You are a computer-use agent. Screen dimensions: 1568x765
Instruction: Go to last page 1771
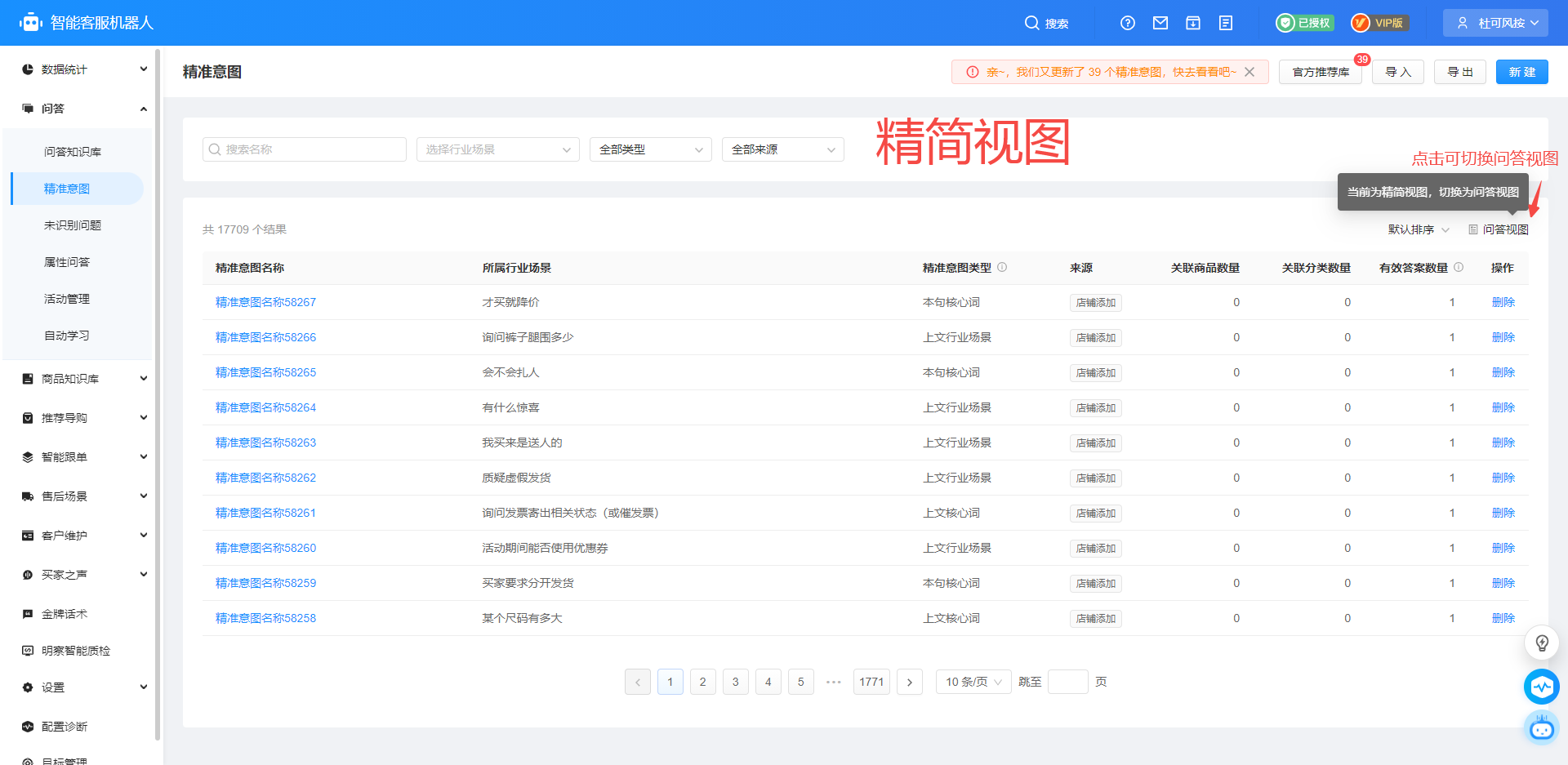871,682
